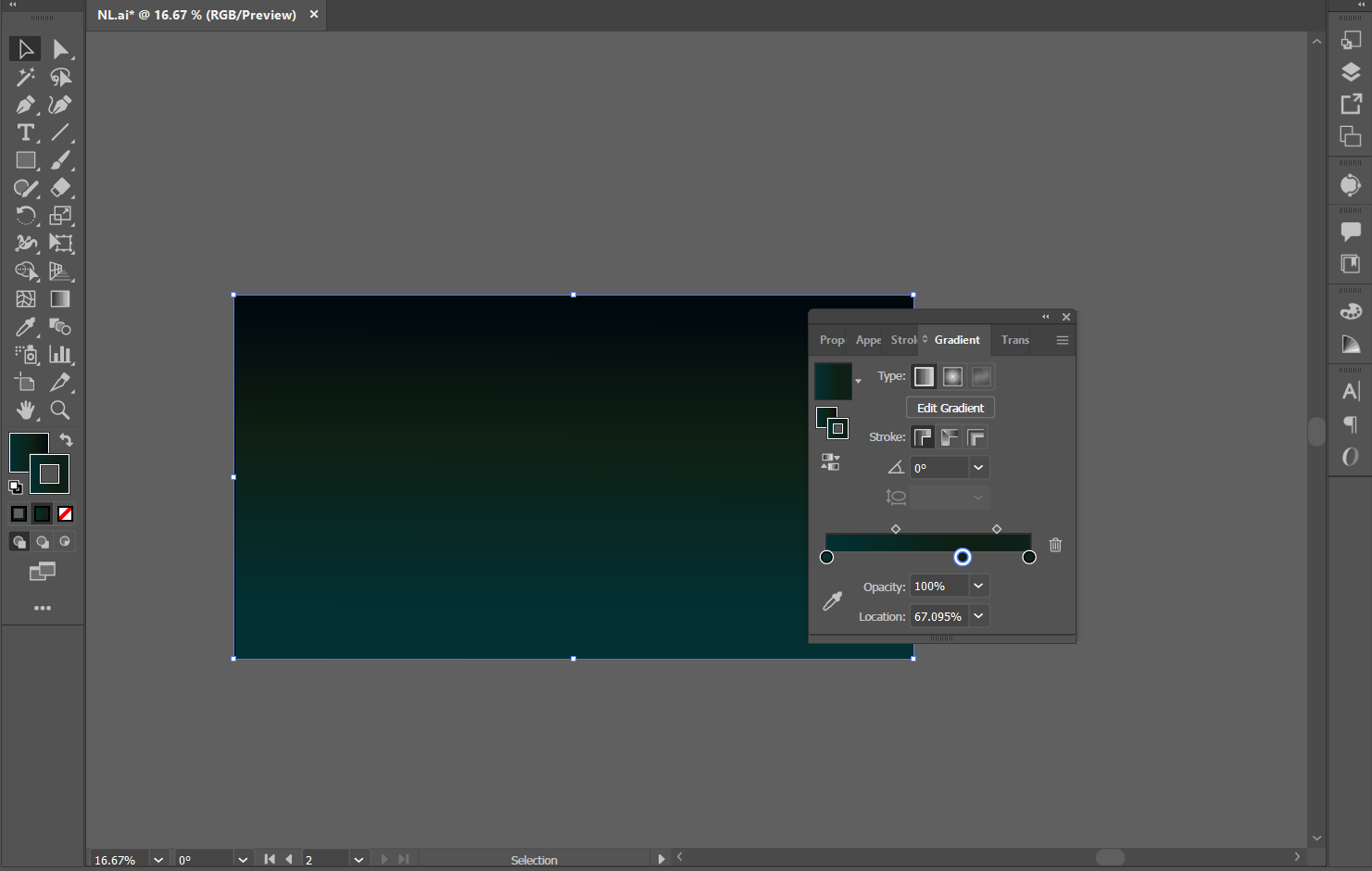Image resolution: width=1372 pixels, height=871 pixels.
Task: Switch to the Prop tab
Action: click(832, 340)
